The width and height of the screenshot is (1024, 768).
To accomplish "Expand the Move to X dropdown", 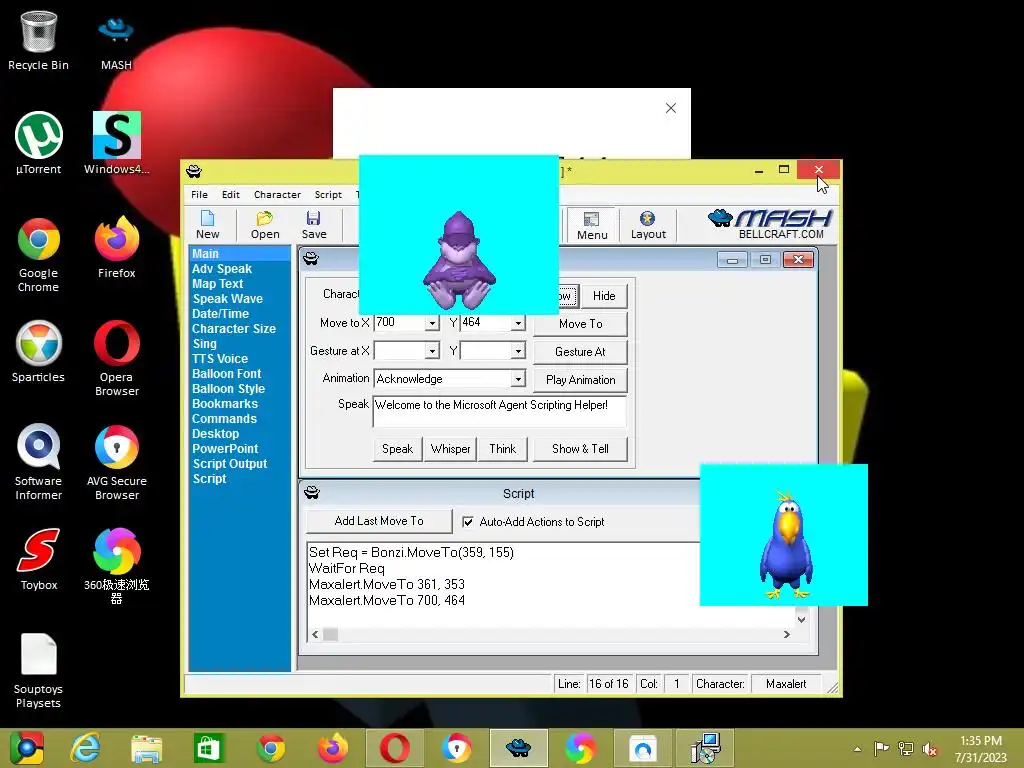I will coord(432,323).
